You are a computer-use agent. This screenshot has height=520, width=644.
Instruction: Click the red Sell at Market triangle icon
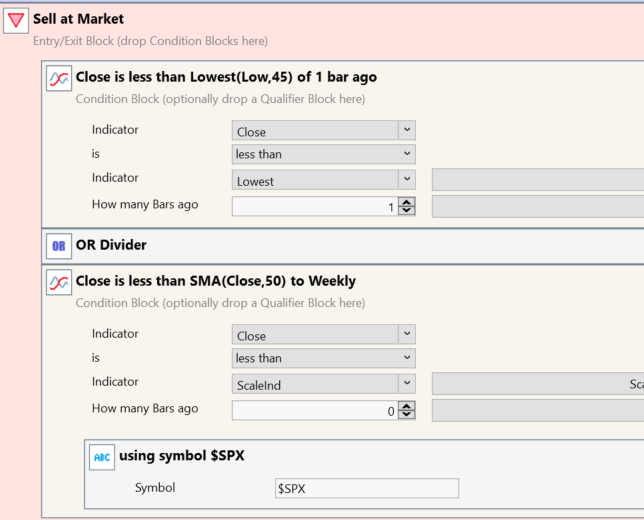tap(16, 22)
